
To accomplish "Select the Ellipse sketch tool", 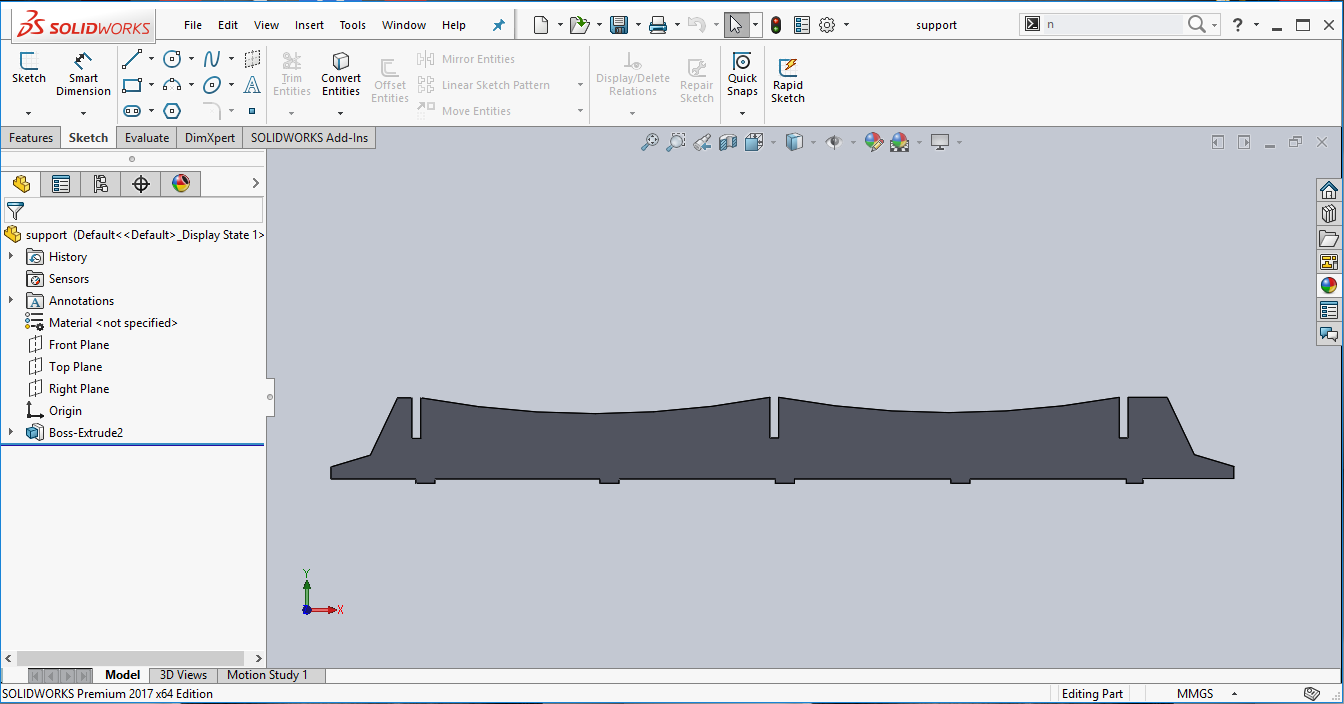I will click(212, 85).
